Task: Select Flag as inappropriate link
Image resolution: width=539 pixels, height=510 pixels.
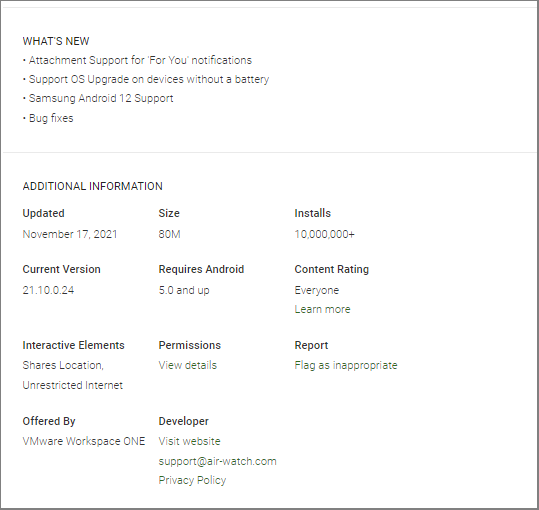Action: tap(346, 365)
